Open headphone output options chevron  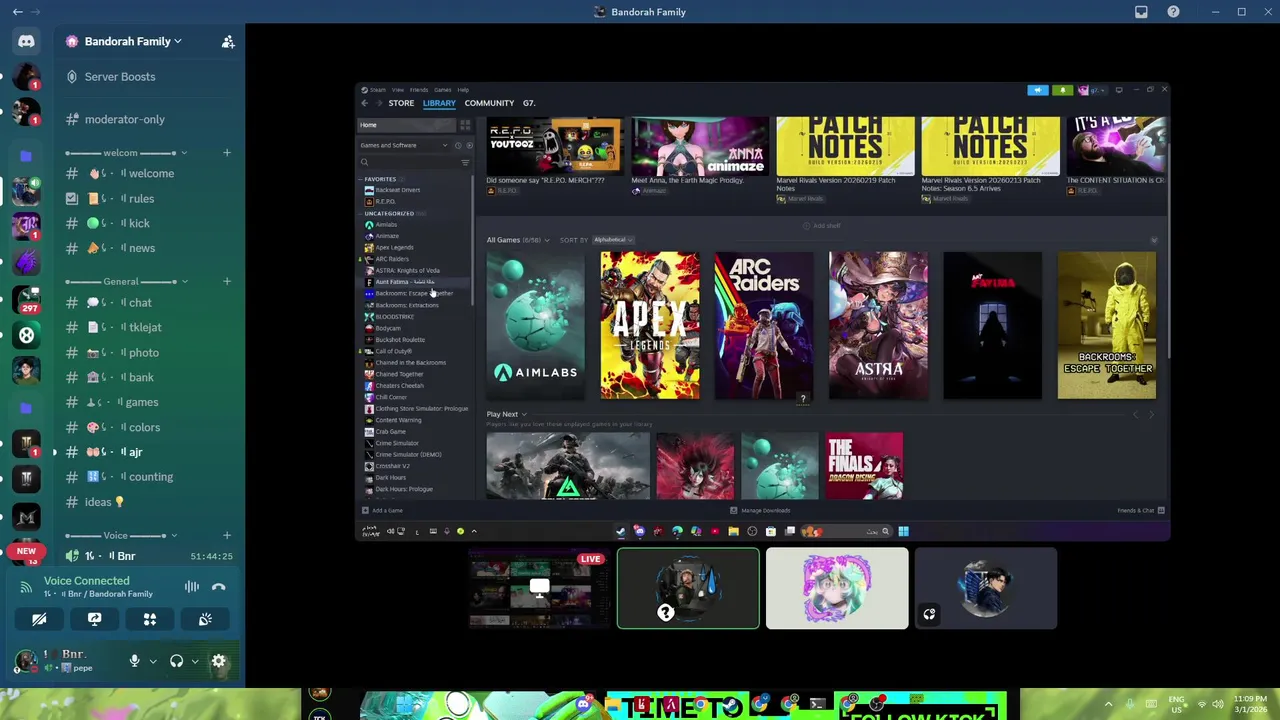point(195,661)
